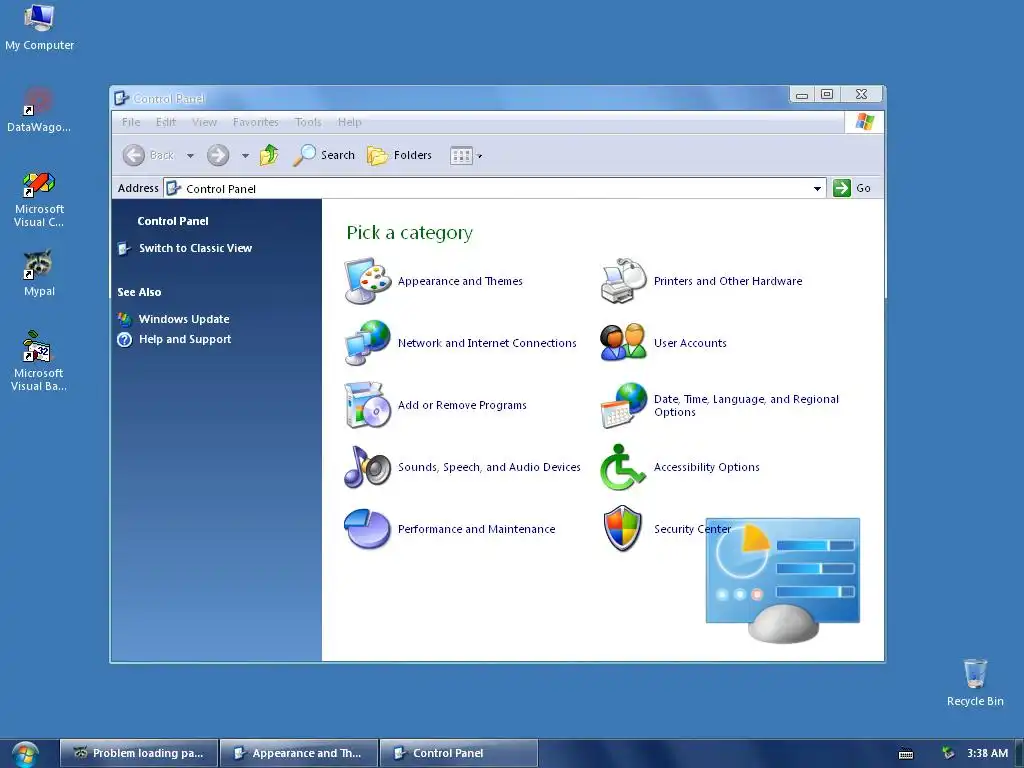The image size is (1024, 768).
Task: Click the Sounds, Speech, and Audio Devices icon
Action: point(368,467)
